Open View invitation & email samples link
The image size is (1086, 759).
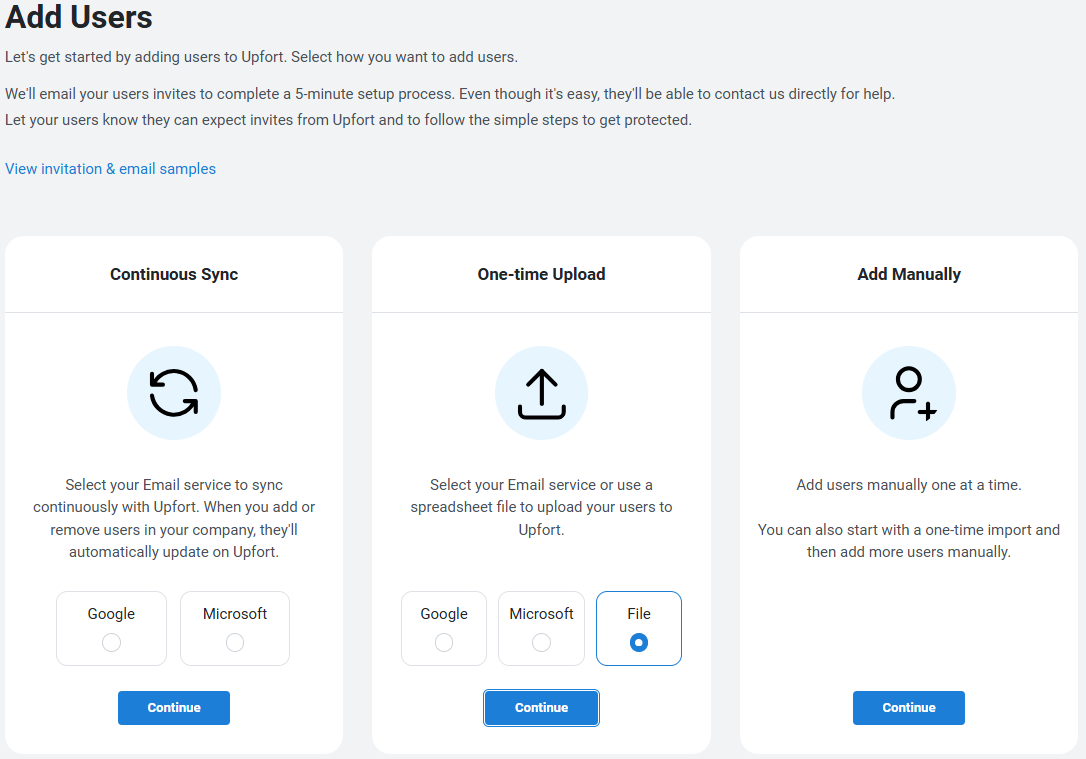tap(111, 169)
